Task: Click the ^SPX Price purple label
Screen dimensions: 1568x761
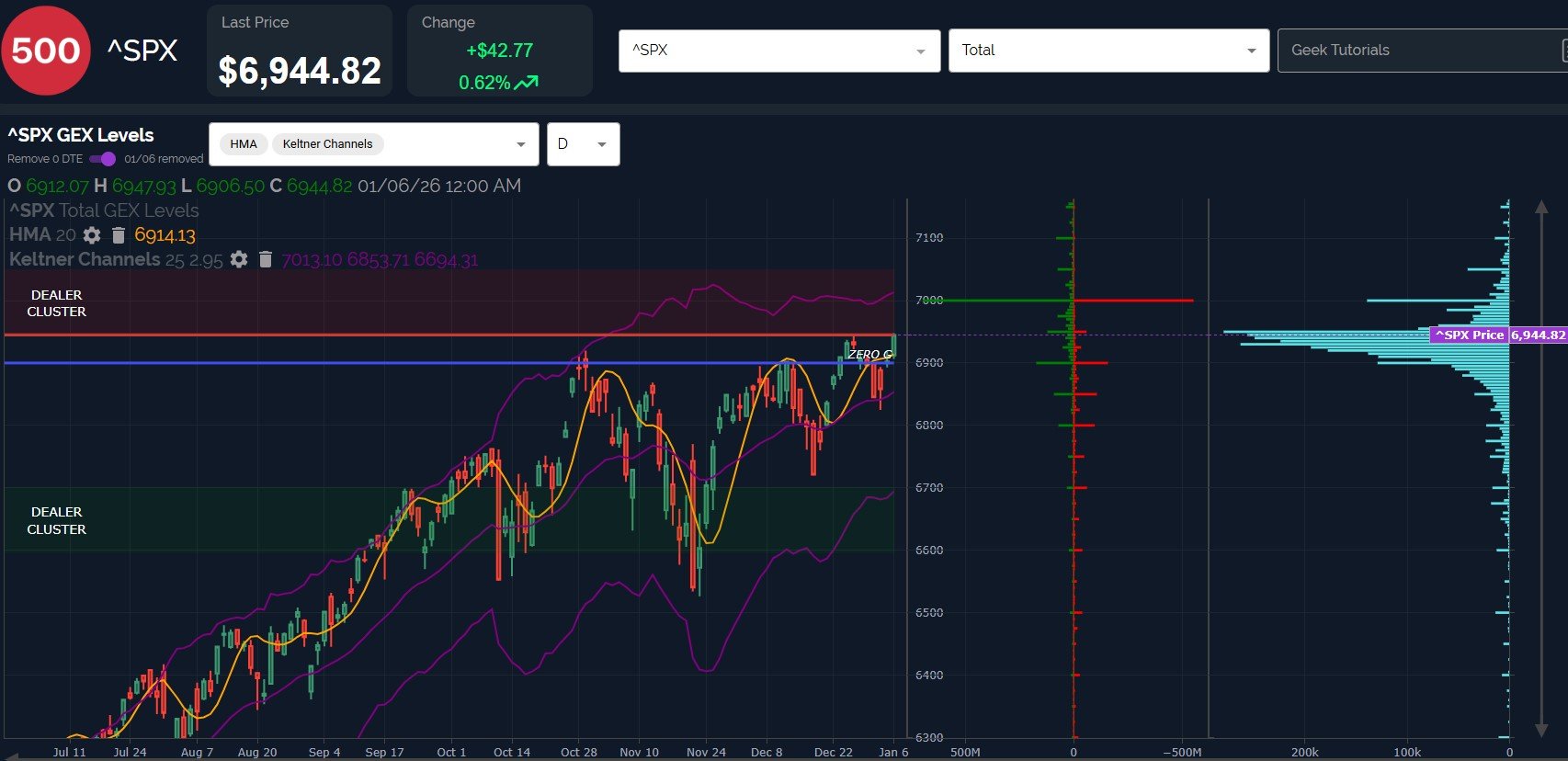Action: coord(1470,335)
